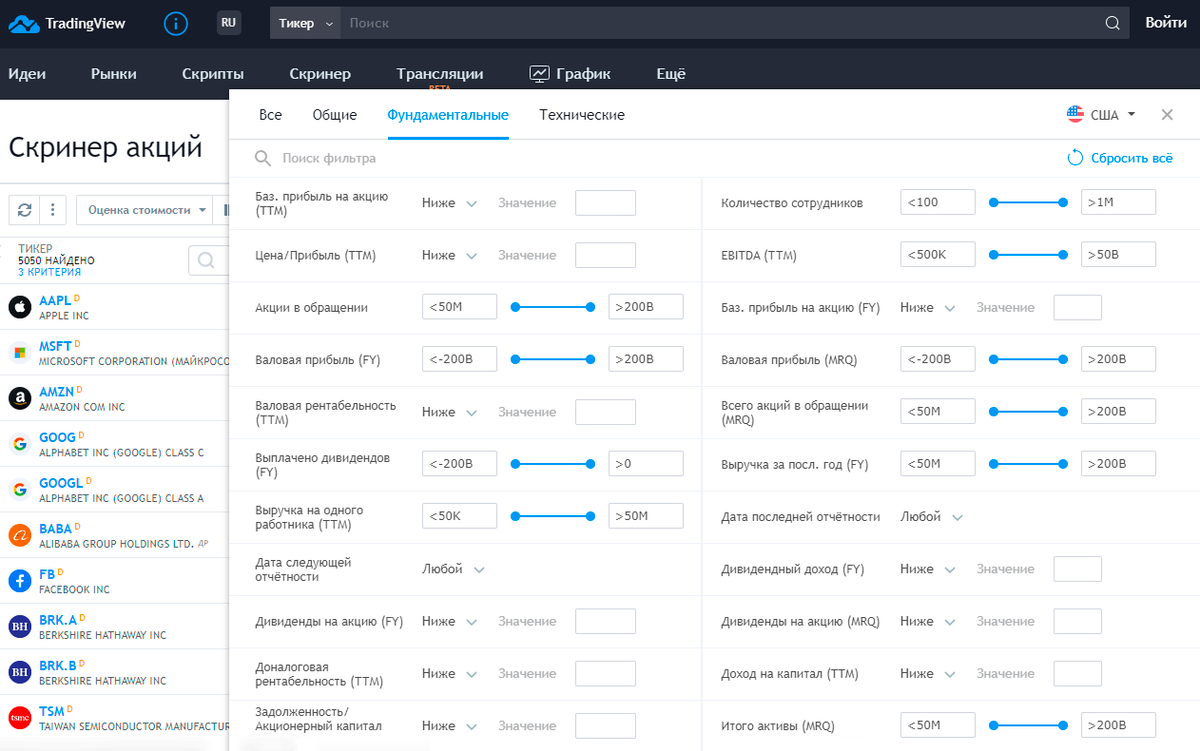Viewport: 1200px width, 751px height.
Task: Switch to the Технические tab
Action: pyautogui.click(x=582, y=115)
